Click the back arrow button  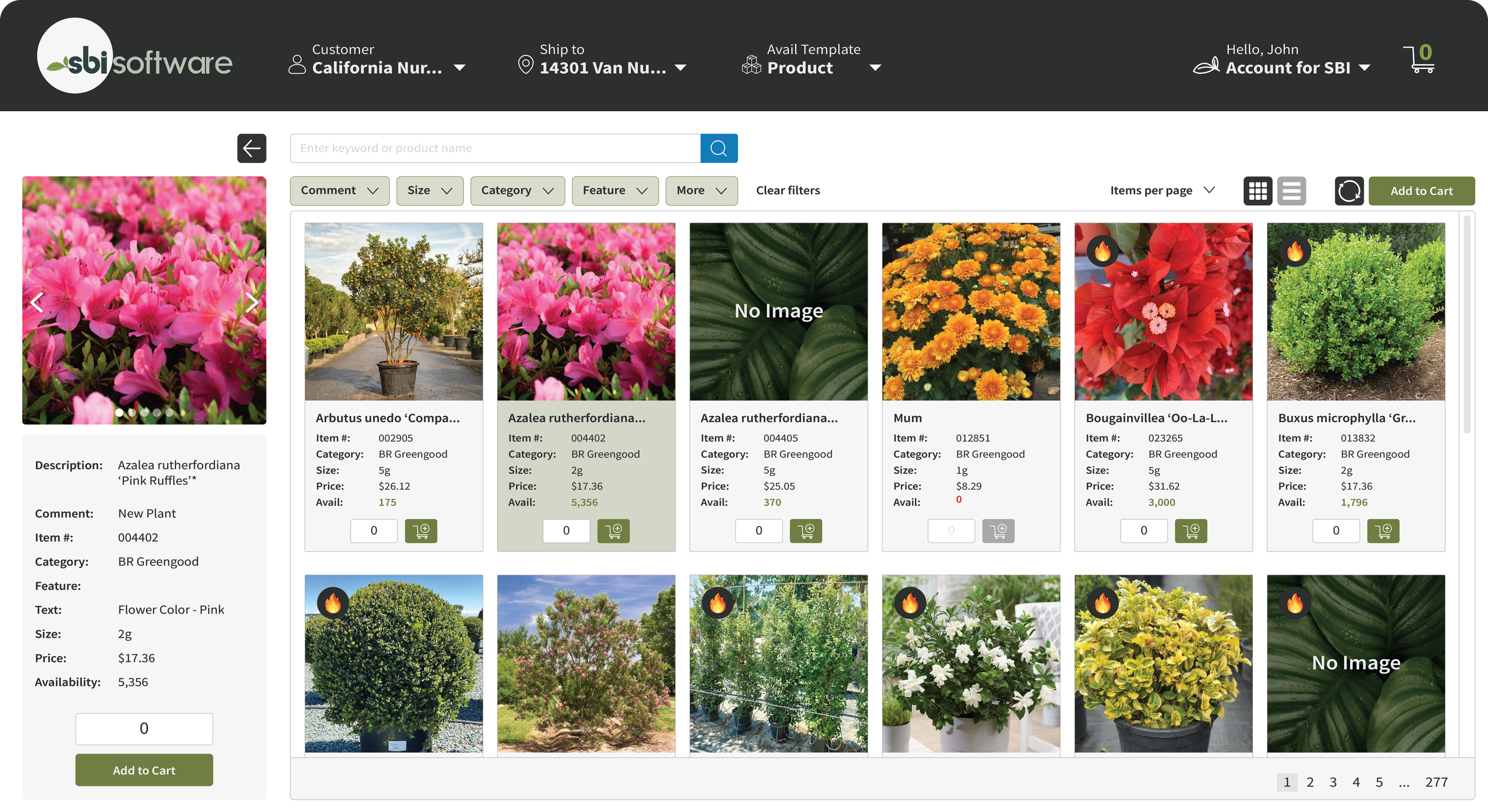[252, 148]
